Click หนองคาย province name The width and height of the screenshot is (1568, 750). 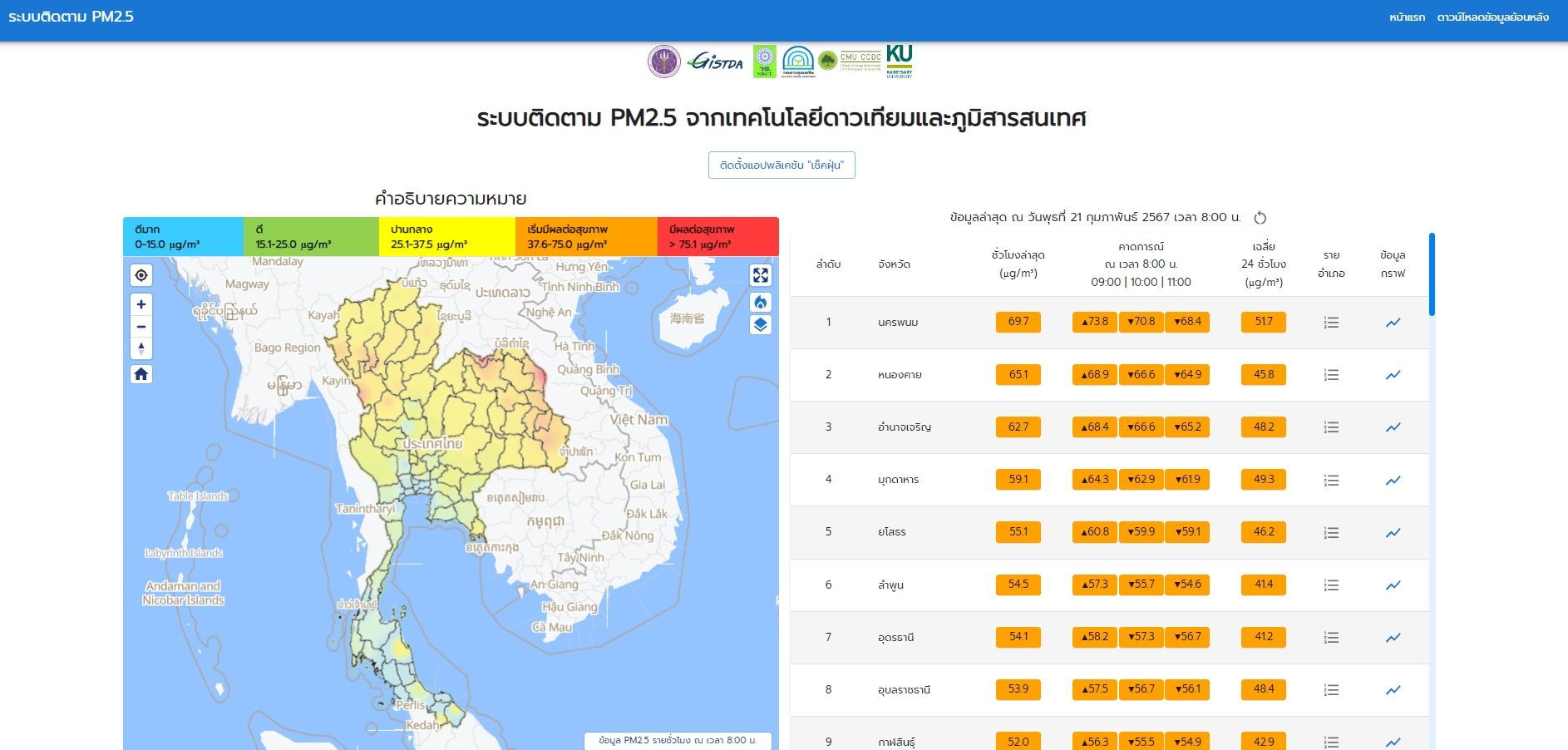tap(900, 375)
